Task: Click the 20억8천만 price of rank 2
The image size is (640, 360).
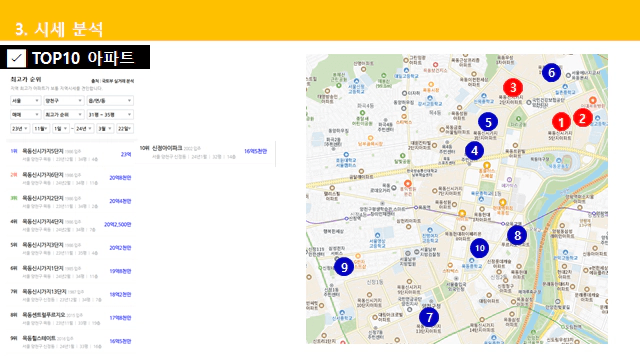Action: pyautogui.click(x=120, y=178)
